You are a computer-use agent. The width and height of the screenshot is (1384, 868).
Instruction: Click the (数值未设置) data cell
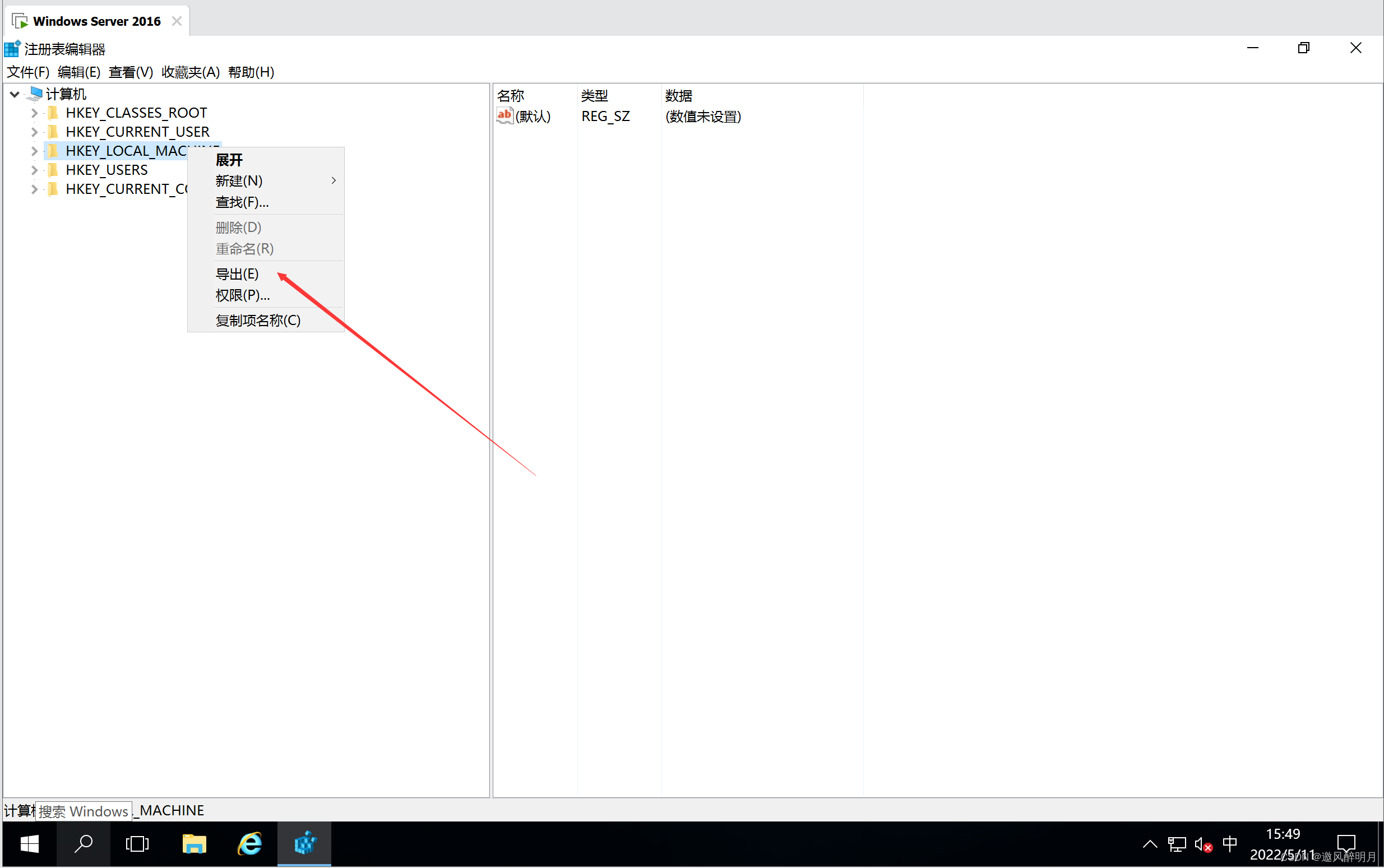click(703, 117)
